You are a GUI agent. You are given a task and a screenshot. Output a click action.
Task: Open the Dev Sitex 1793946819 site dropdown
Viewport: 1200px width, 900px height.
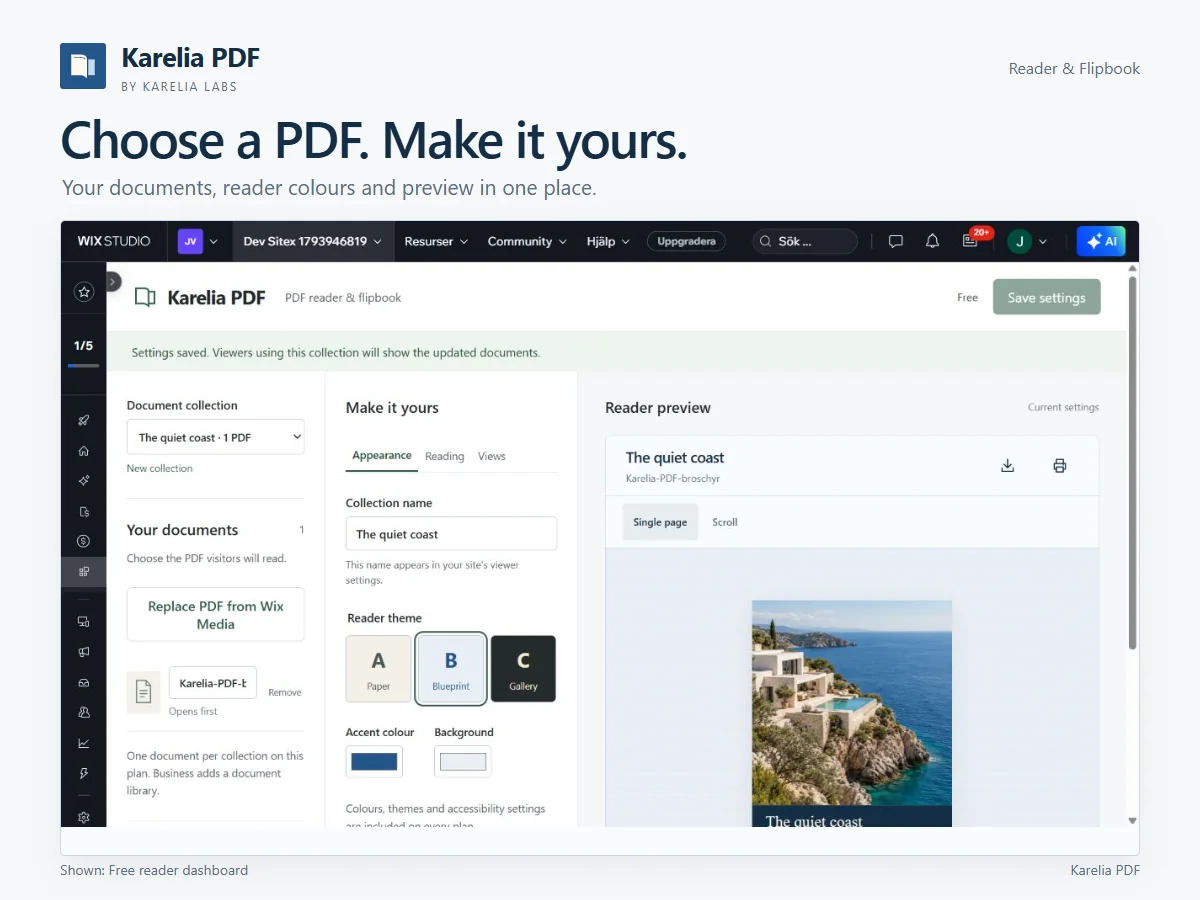[x=313, y=241]
